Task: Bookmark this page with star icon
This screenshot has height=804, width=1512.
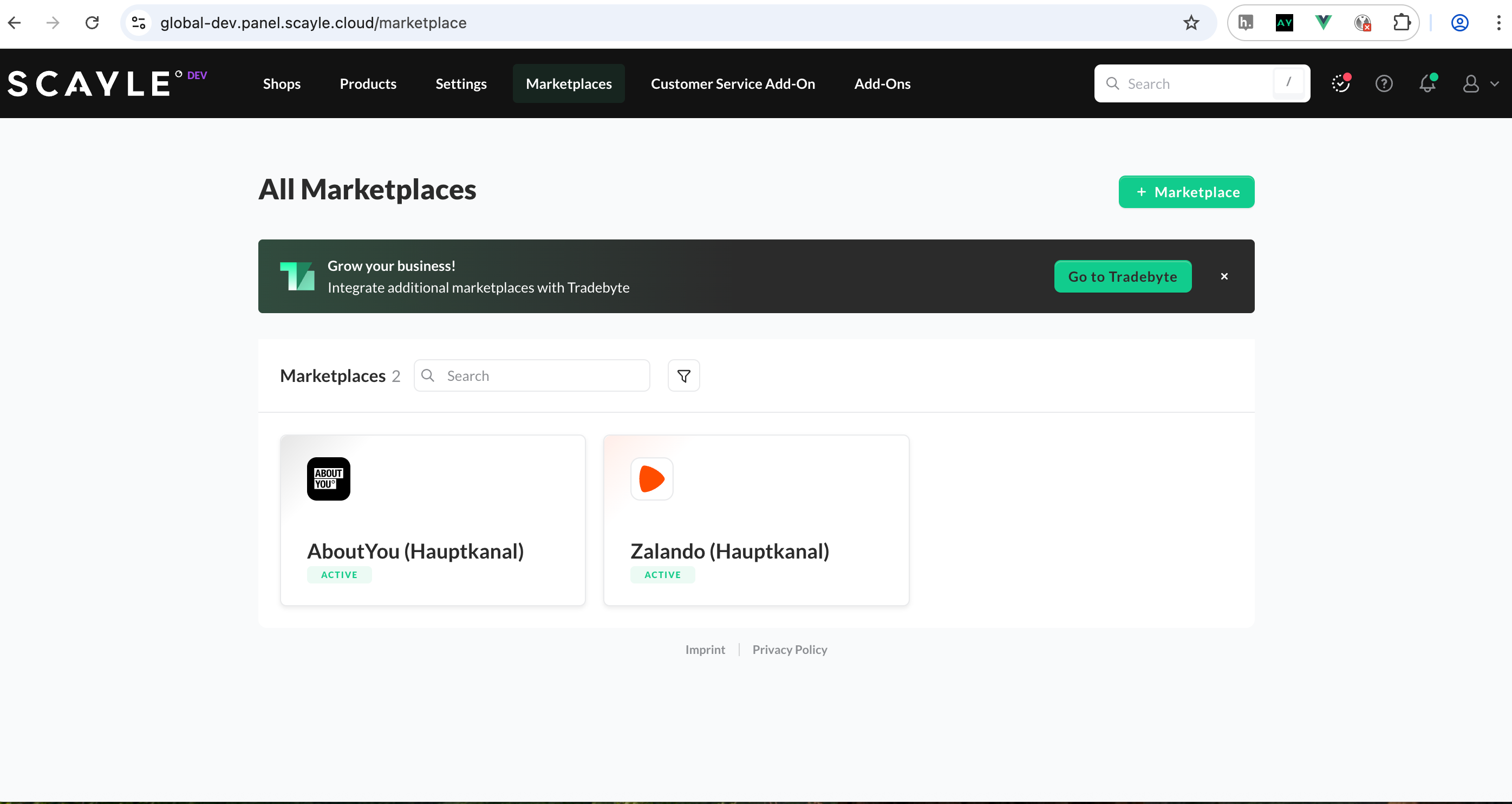Action: (x=1191, y=23)
